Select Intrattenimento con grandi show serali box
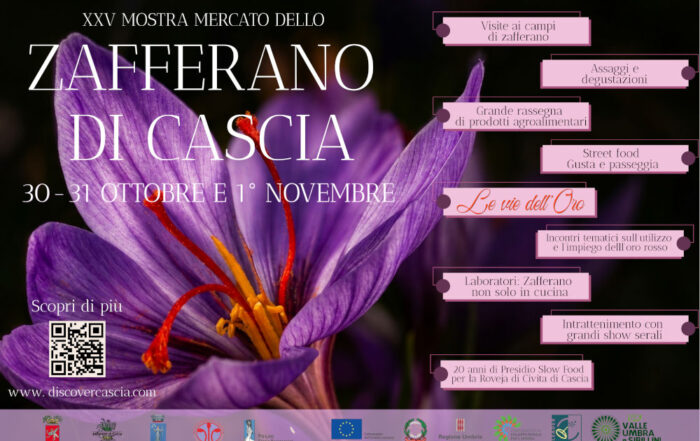 tap(614, 329)
